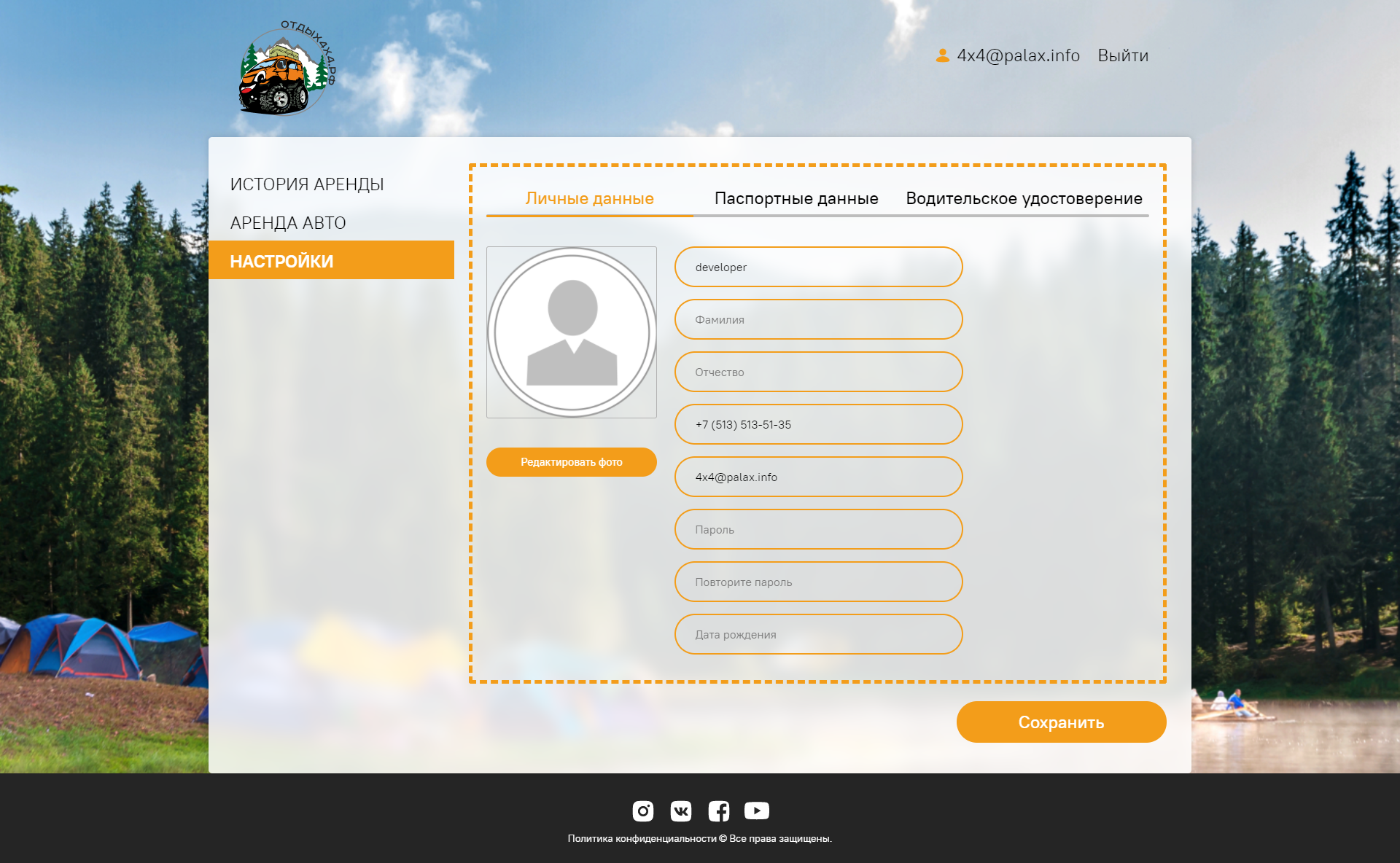Open Политика конфиденциальности footer link

[x=642, y=839]
